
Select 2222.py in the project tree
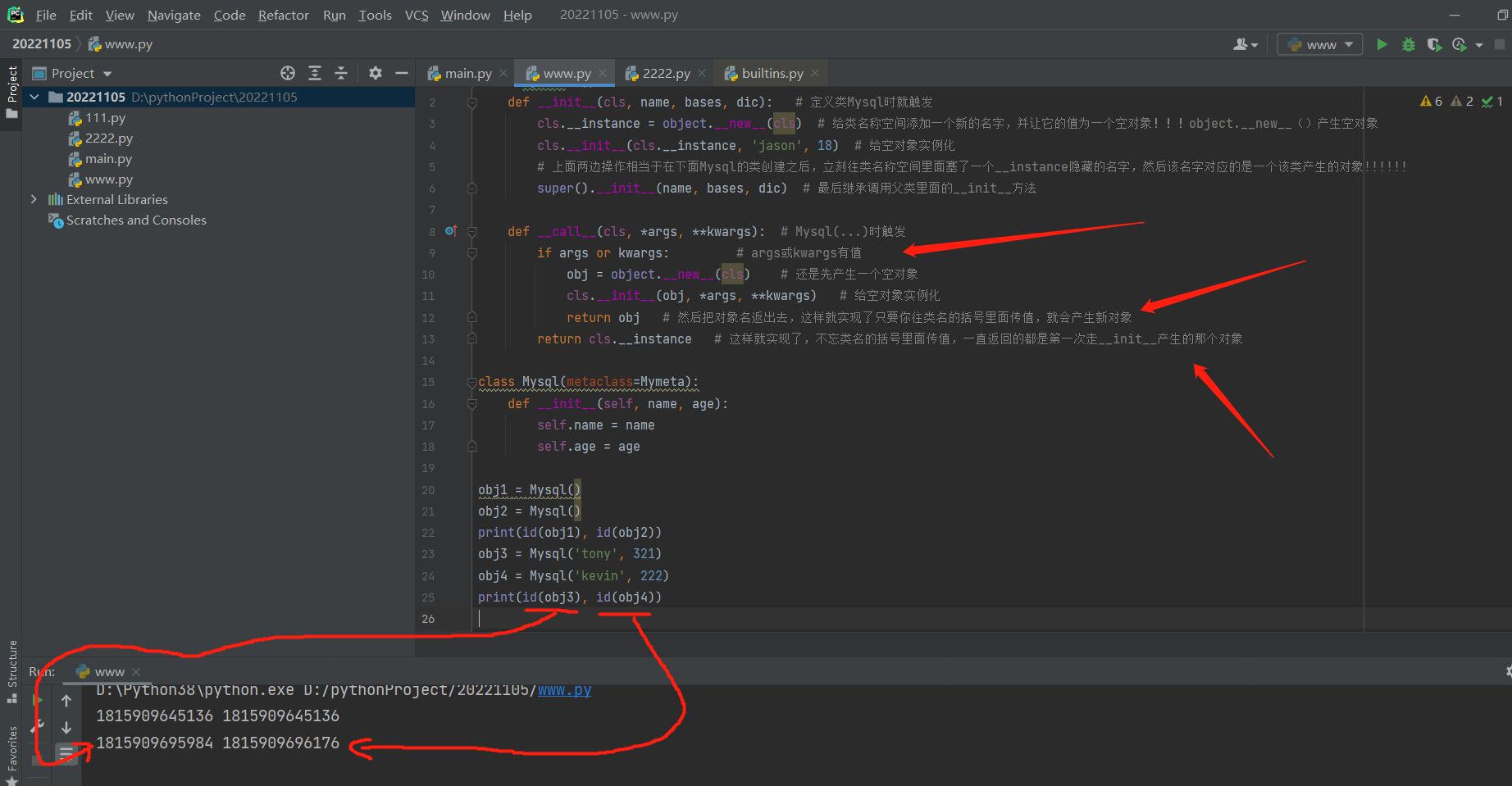[x=108, y=139]
